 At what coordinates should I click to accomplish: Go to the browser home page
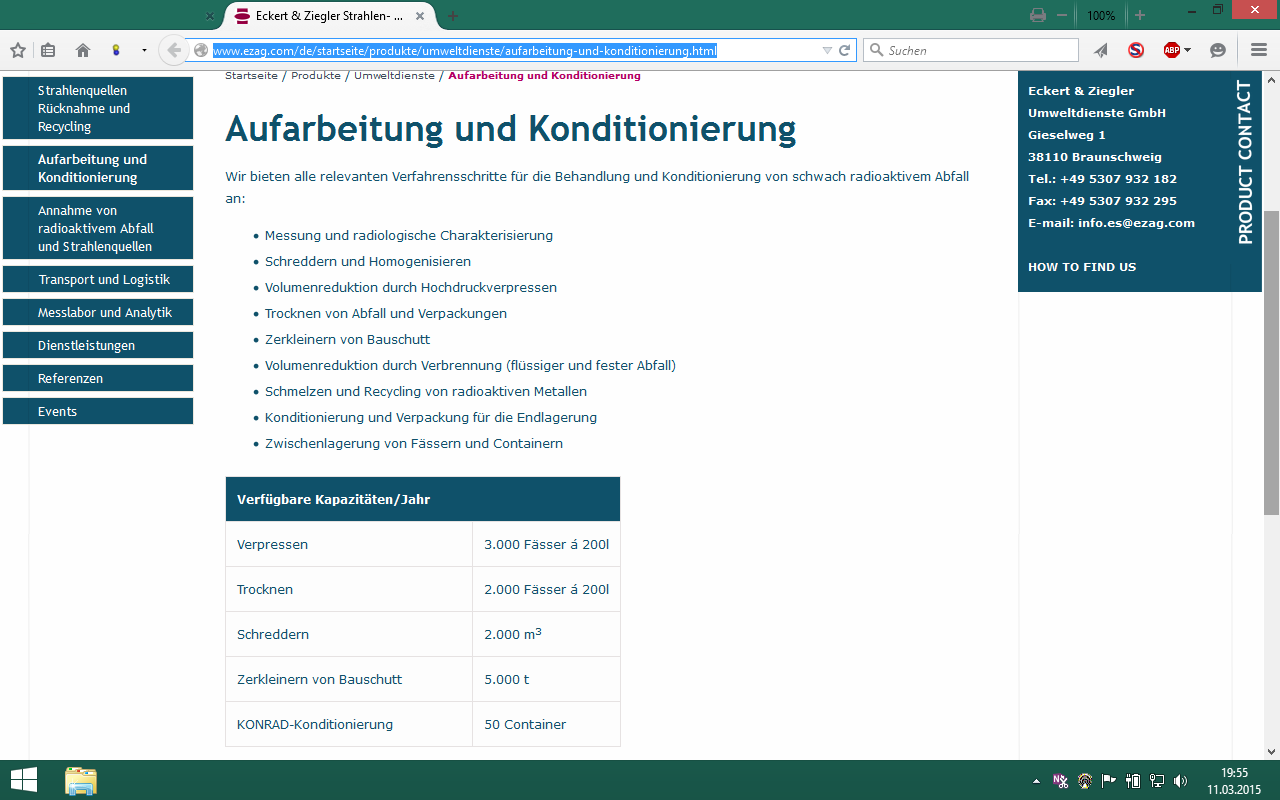(83, 50)
